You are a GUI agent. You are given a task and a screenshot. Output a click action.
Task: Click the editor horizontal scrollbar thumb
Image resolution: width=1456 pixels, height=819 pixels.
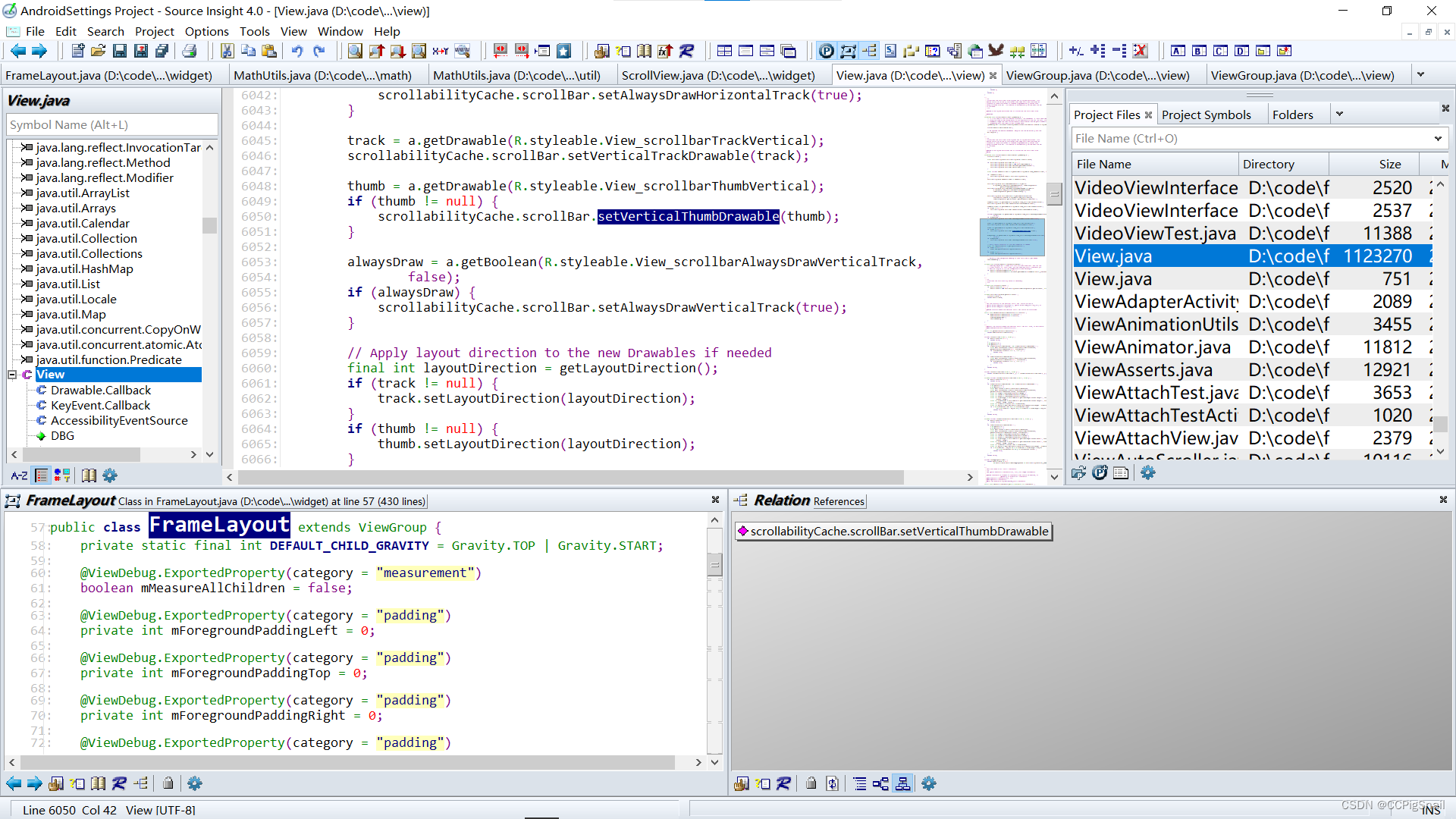click(x=570, y=477)
